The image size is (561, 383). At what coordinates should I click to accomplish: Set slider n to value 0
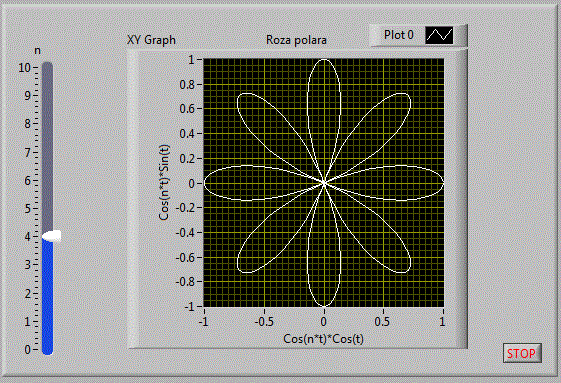coord(47,349)
